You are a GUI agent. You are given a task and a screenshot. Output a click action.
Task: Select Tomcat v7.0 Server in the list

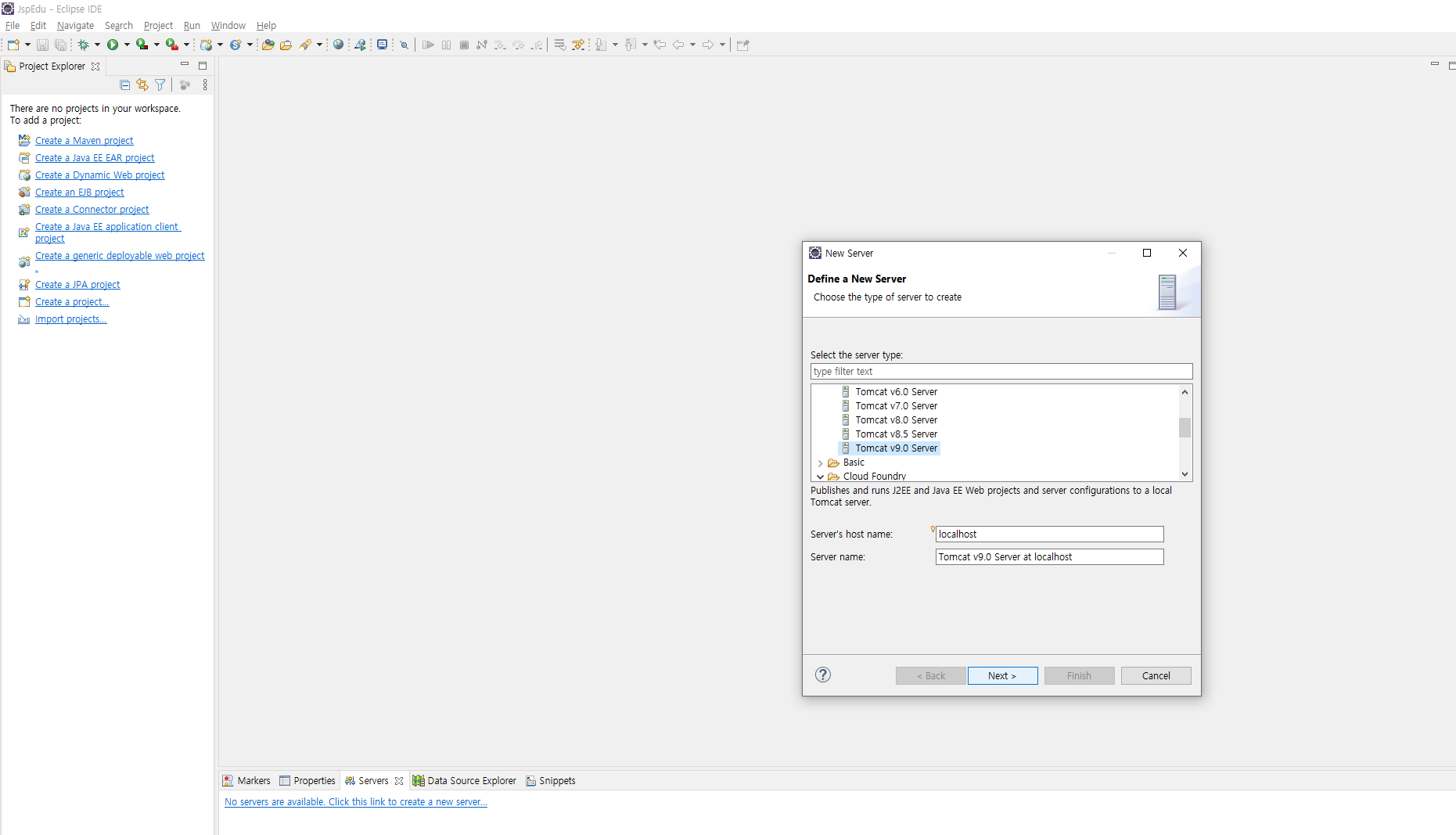(896, 406)
